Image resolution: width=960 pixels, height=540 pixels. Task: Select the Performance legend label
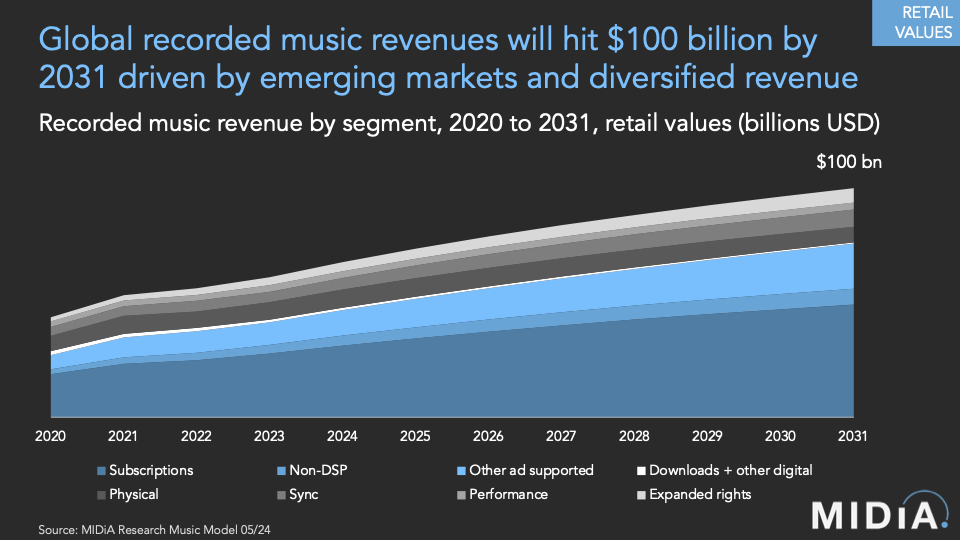[x=508, y=494]
